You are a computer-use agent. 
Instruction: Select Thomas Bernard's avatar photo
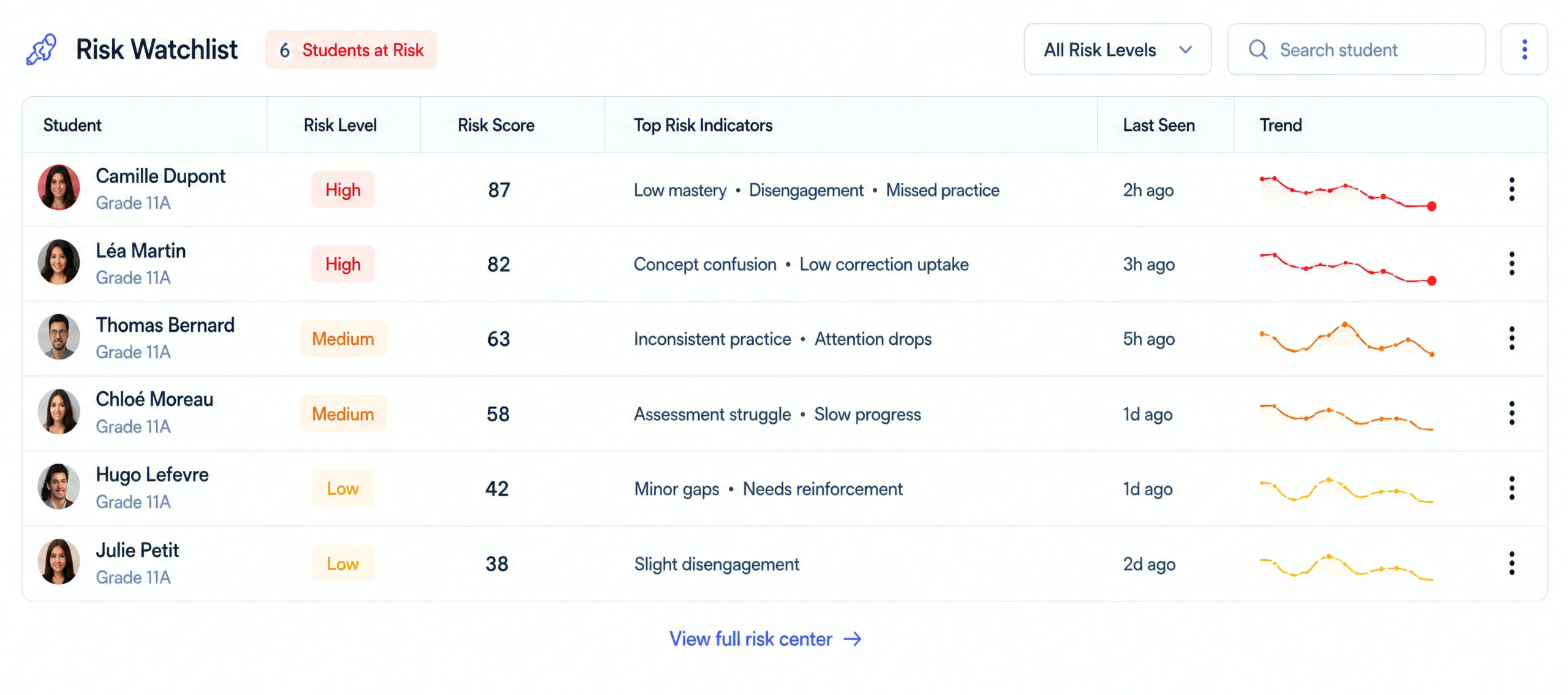tap(59, 337)
